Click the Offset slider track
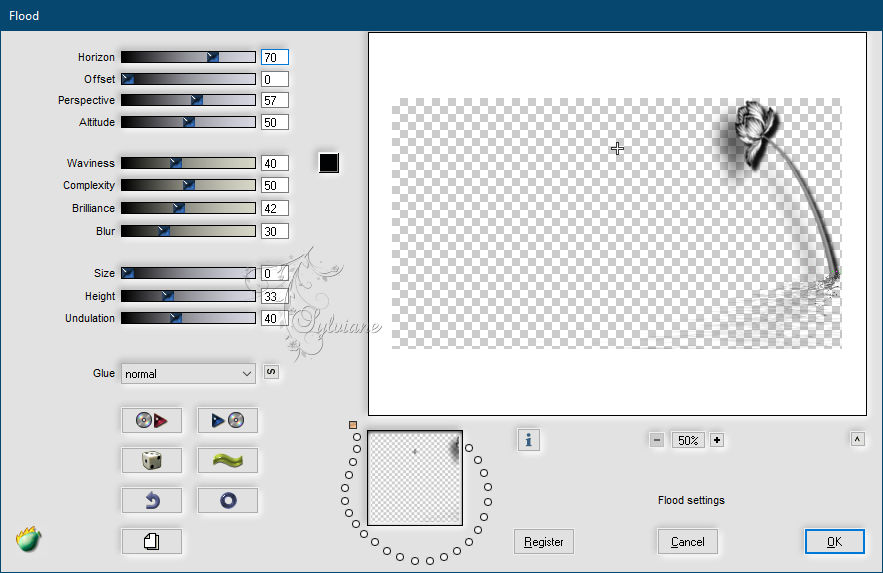The width and height of the screenshot is (883, 573). 188,79
